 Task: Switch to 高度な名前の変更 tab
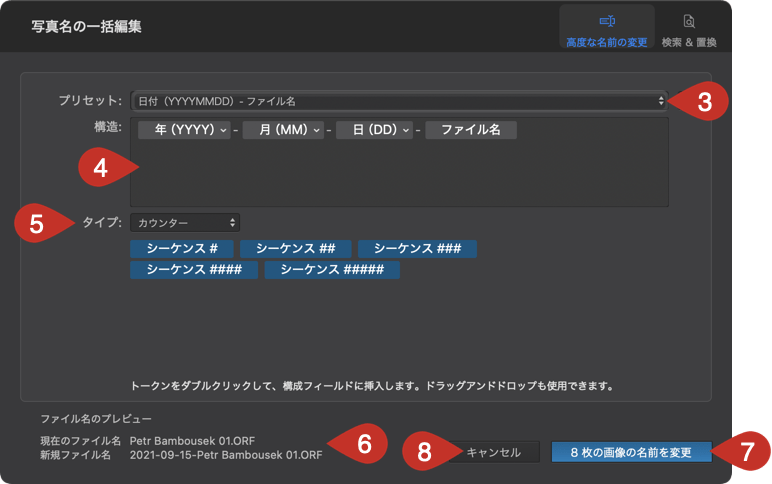[607, 27]
